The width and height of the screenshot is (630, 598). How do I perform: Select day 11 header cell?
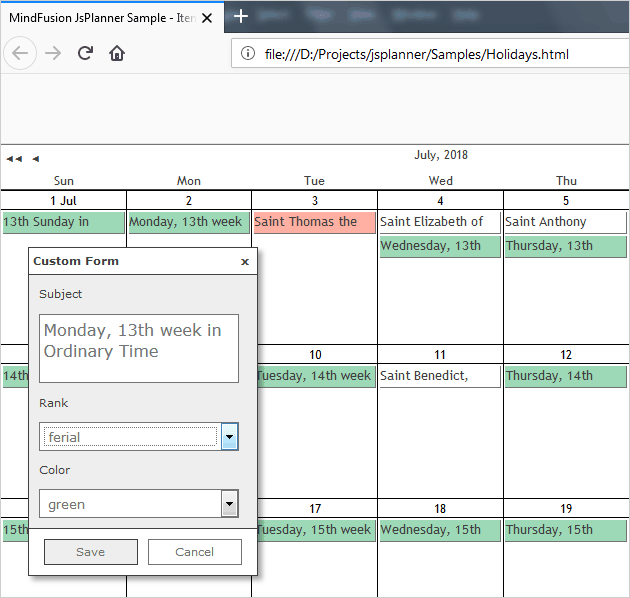440,354
